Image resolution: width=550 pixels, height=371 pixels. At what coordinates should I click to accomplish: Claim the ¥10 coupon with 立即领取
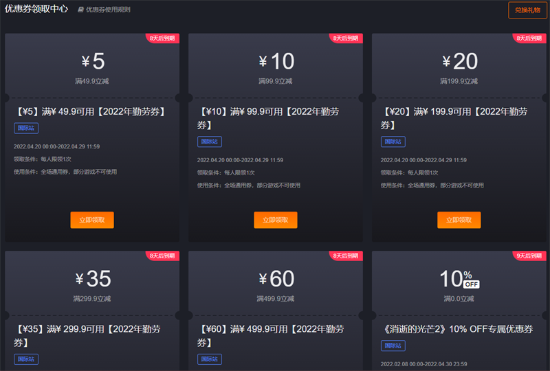[x=275, y=220]
